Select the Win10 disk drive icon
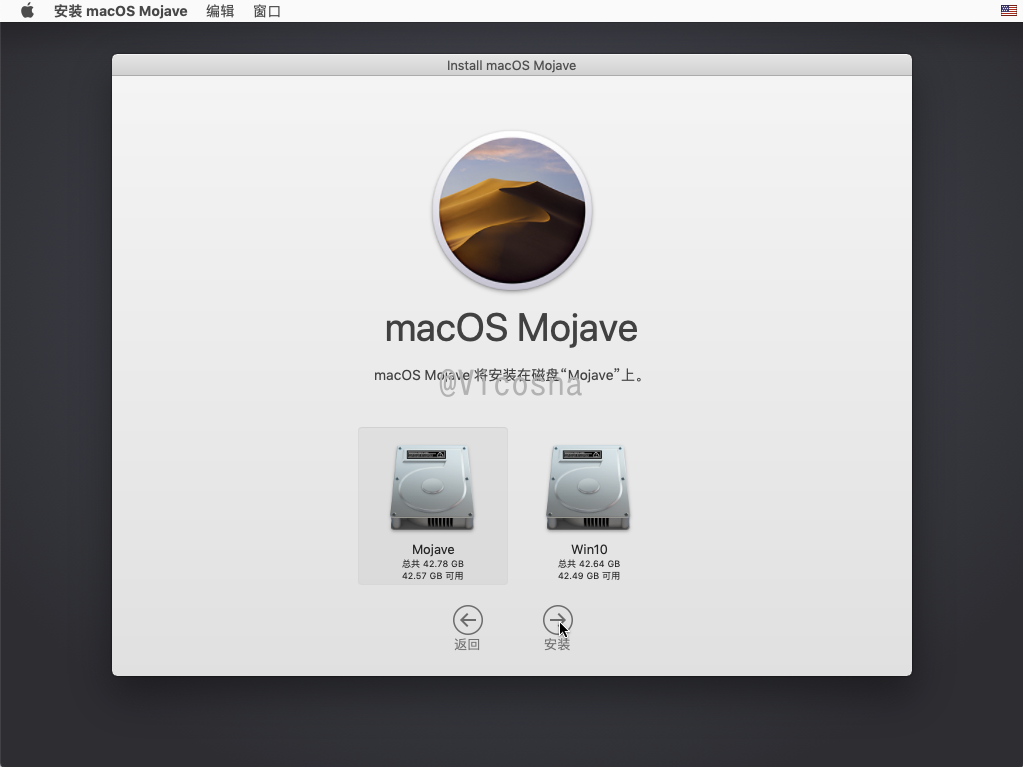Screen dimensions: 1023x767 (x=588, y=488)
